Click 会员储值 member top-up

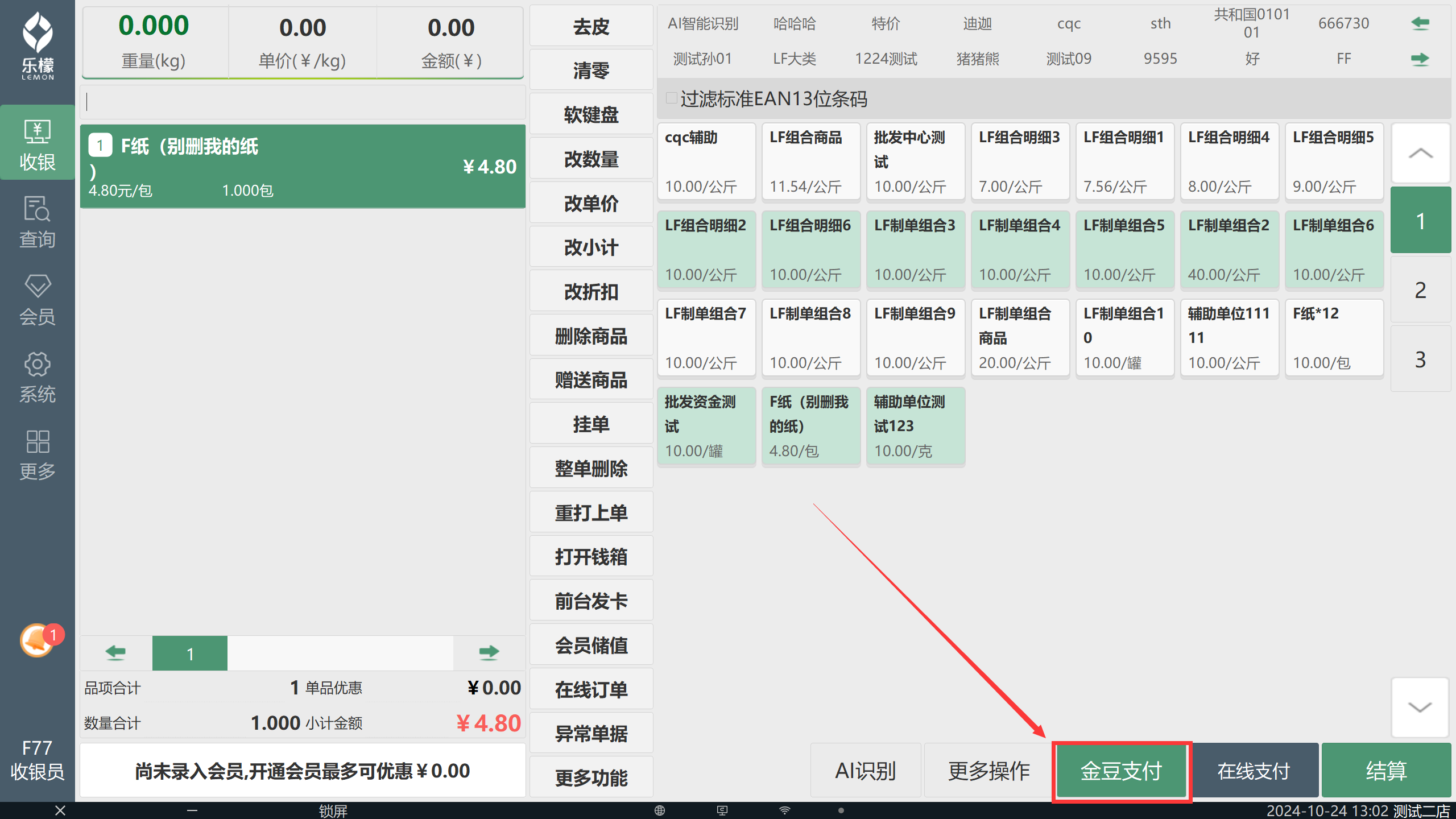[x=591, y=645]
